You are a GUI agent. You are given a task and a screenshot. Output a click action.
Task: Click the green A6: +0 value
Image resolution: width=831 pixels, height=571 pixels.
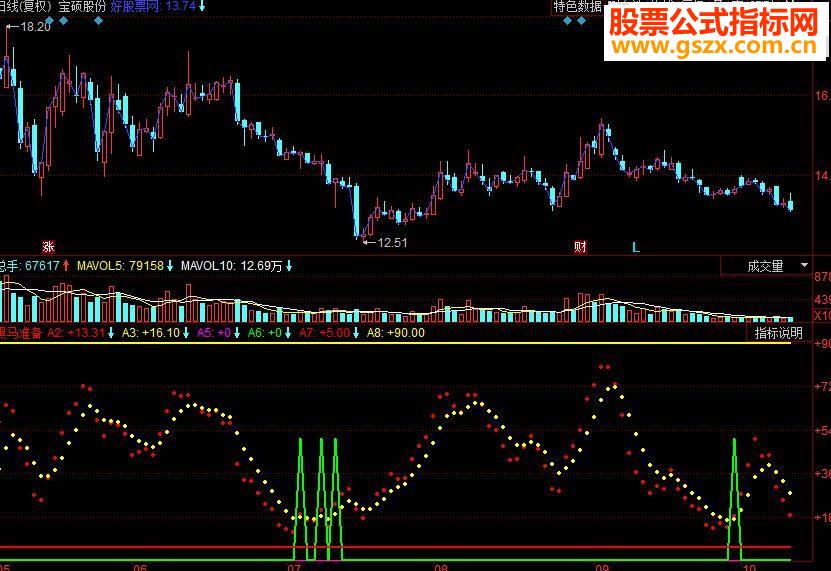pos(264,333)
